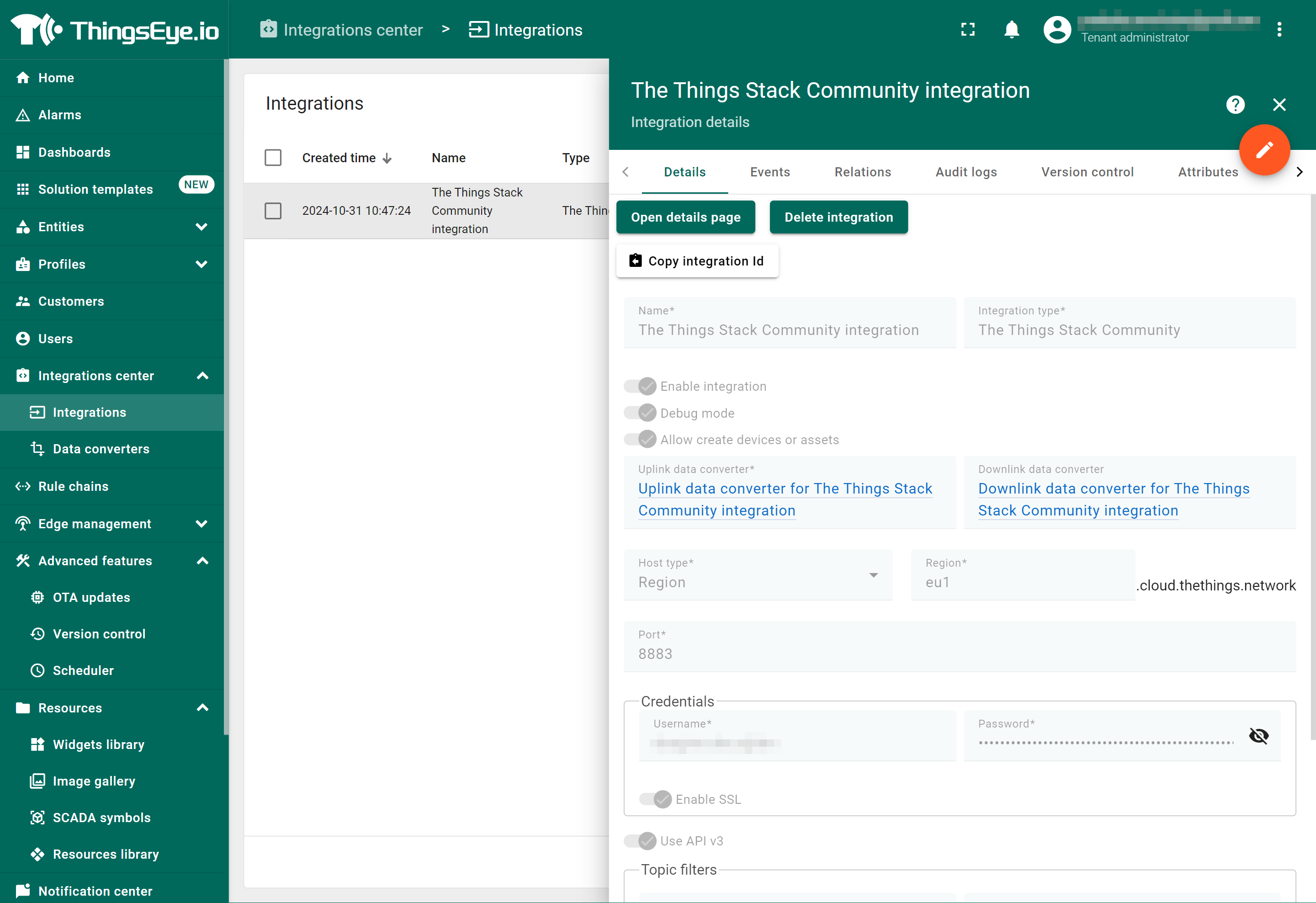The height and width of the screenshot is (903, 1316).
Task: Toggle Allow create devices or assets
Action: 640,439
